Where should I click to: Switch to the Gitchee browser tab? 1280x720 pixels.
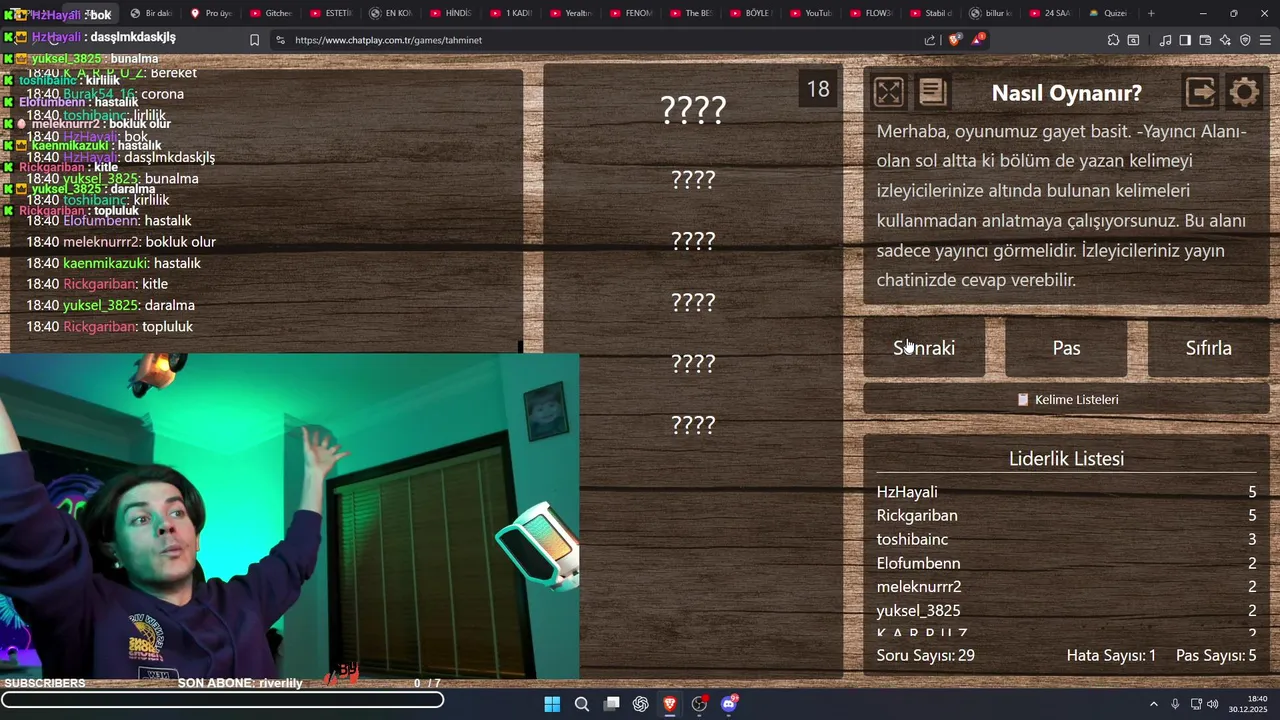tap(271, 13)
